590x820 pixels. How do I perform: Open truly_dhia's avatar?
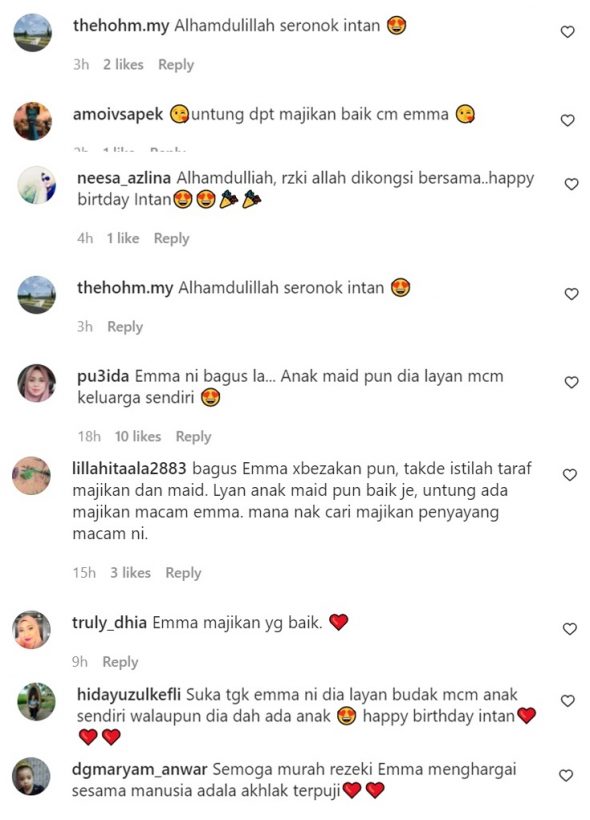click(31, 630)
